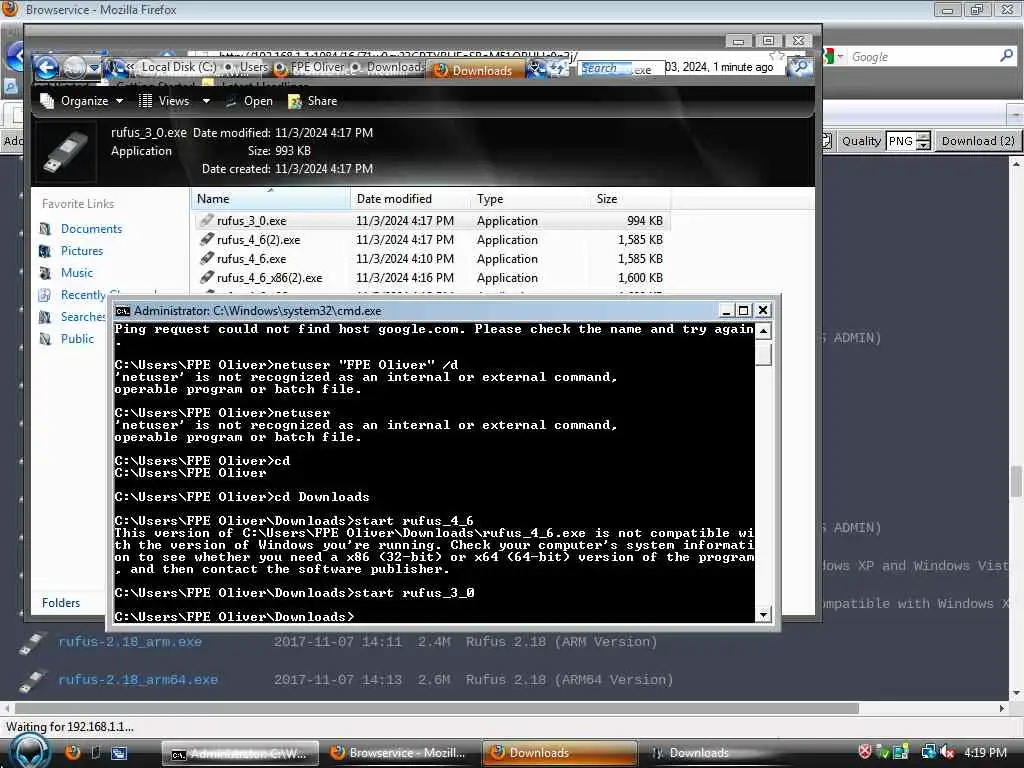The width and height of the screenshot is (1024, 768).
Task: Click the Documents folder icon in sidebar
Action: pyautogui.click(x=45, y=229)
